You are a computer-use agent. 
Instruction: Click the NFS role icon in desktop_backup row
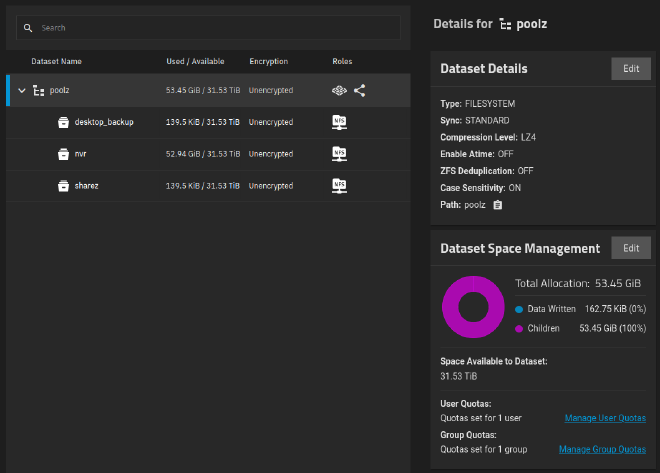pyautogui.click(x=339, y=122)
